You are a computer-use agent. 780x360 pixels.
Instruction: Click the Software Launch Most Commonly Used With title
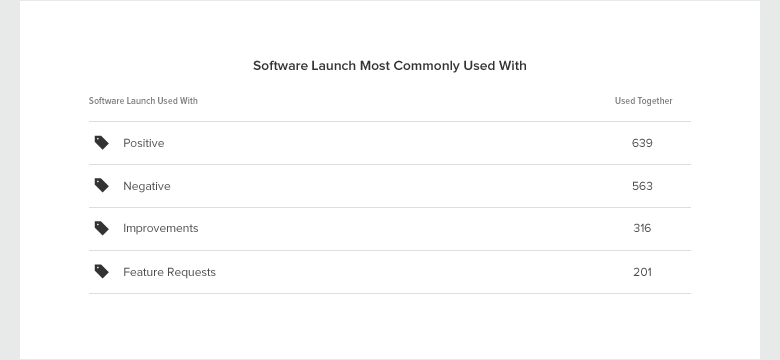(x=390, y=66)
